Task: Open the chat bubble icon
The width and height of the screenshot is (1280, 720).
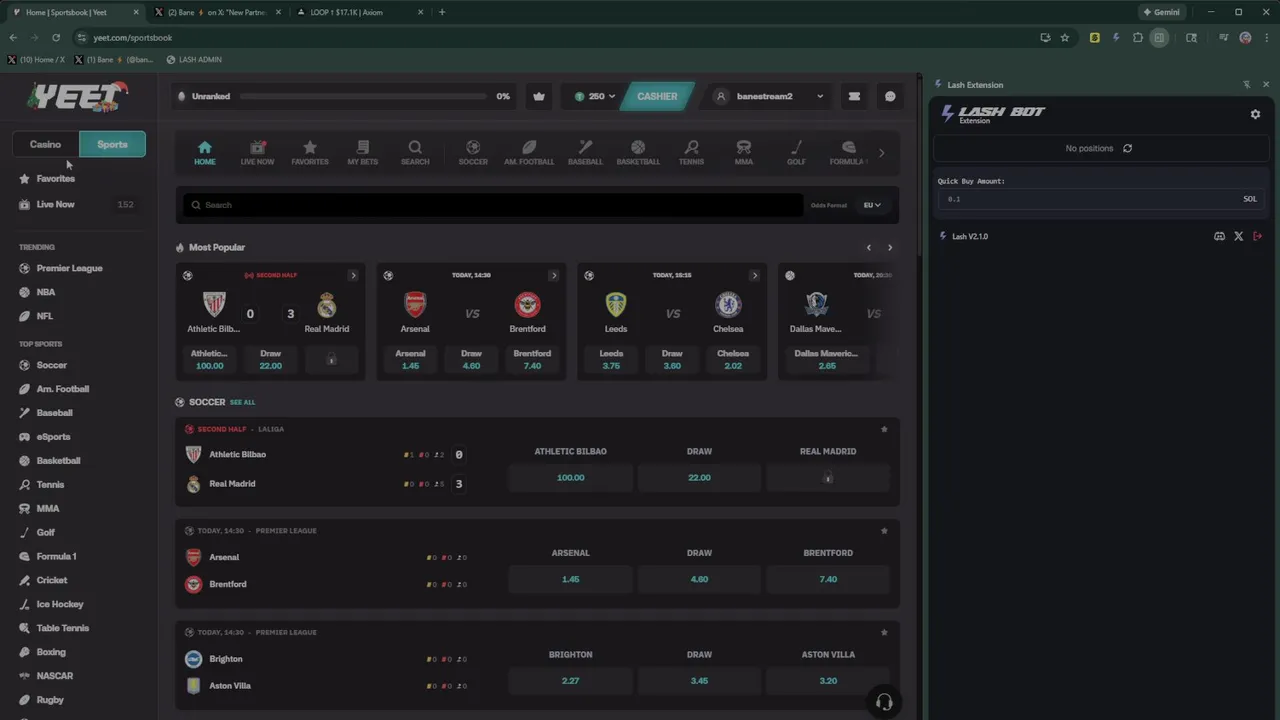Action: tap(890, 96)
